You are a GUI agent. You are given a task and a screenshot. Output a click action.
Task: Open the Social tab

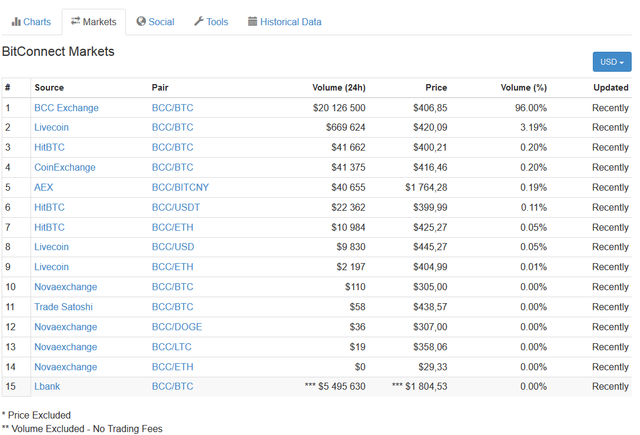point(156,22)
